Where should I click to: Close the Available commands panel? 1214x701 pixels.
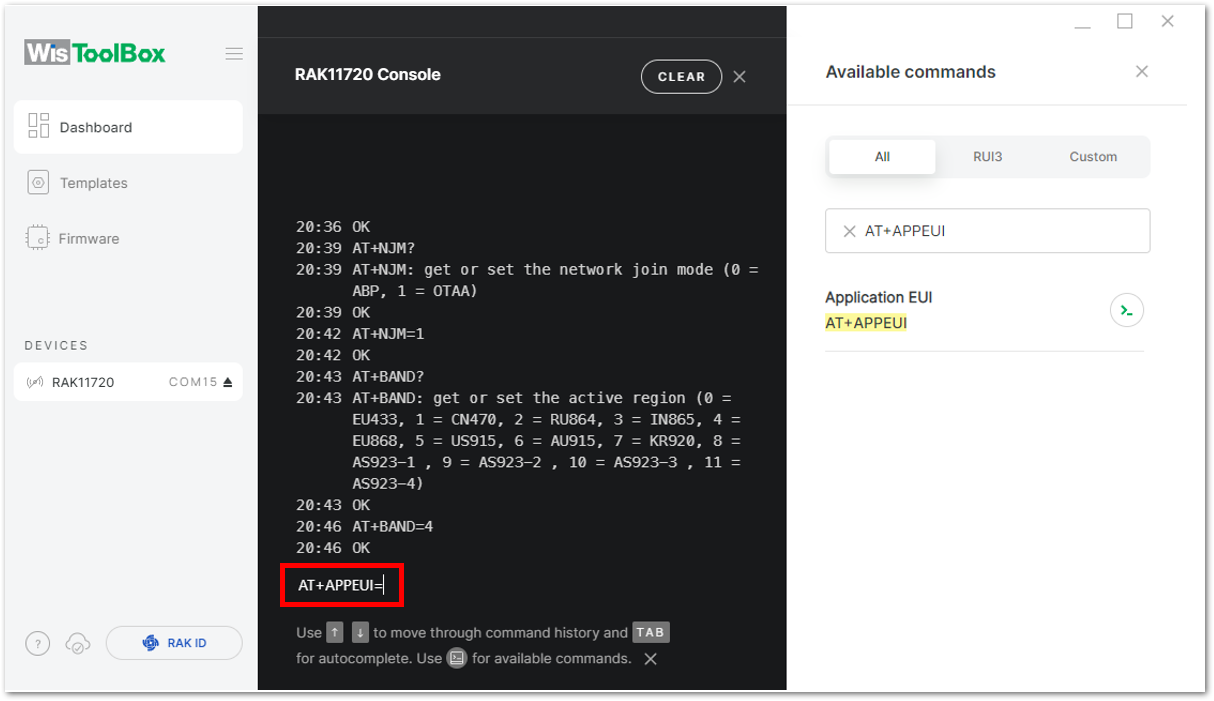(x=1142, y=71)
